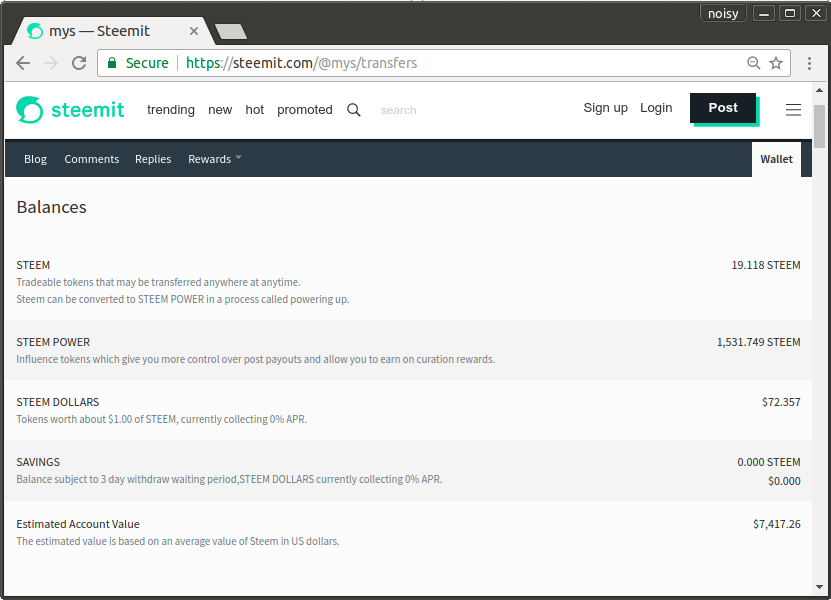
Task: Click the 19.118 STEEM balance
Action: 766,265
